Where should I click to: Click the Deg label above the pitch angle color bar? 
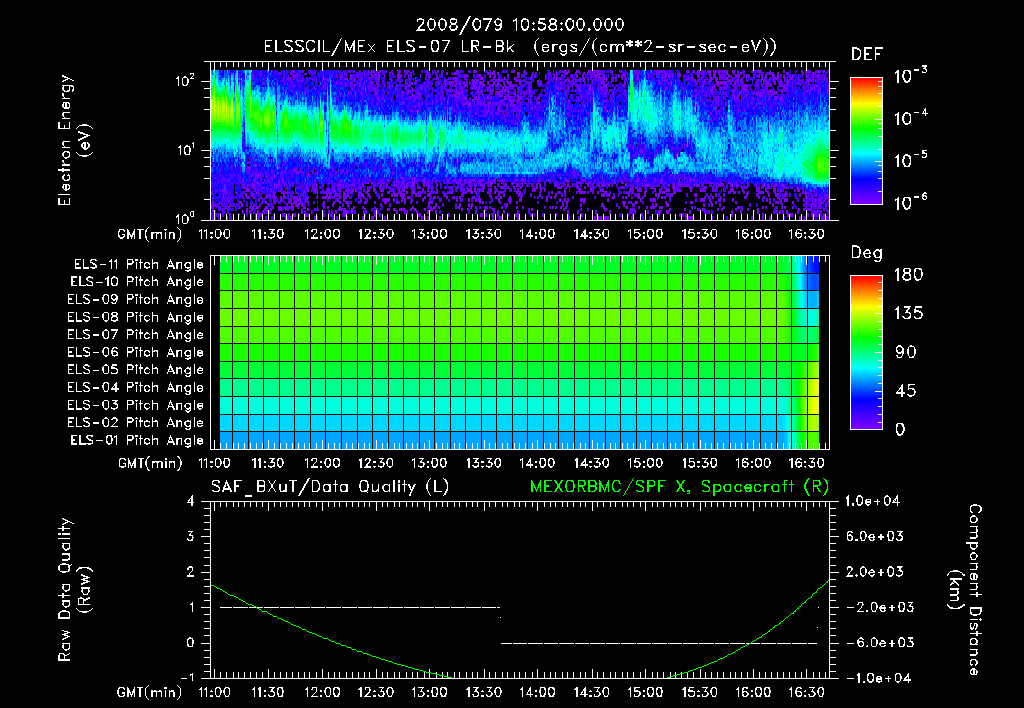coord(867,253)
